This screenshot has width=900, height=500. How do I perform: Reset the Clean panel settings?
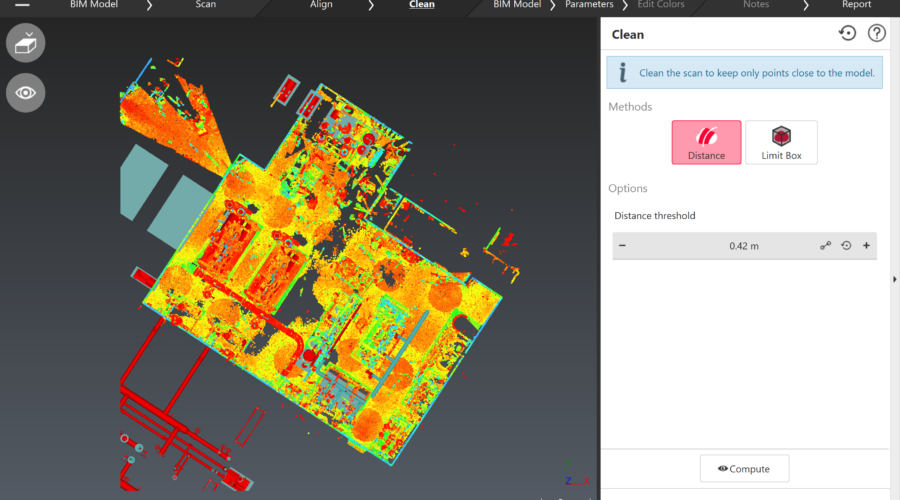pos(847,34)
